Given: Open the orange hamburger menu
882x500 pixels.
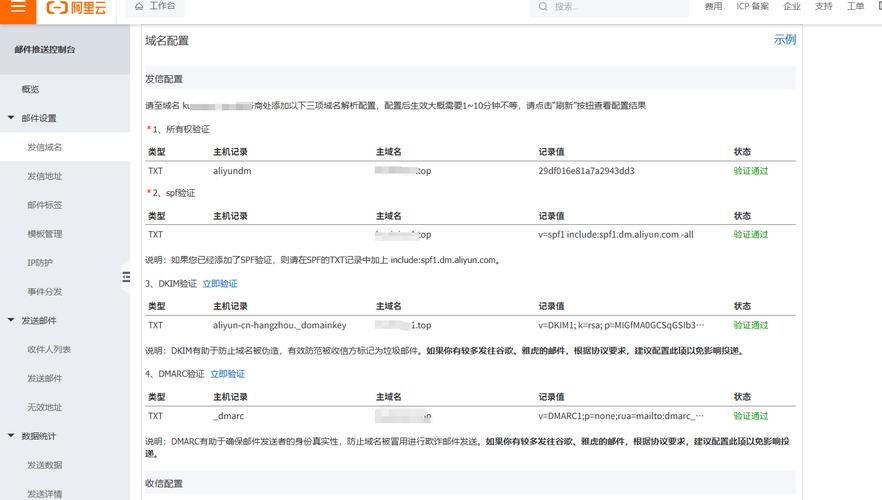Looking at the screenshot, I should point(18,8).
